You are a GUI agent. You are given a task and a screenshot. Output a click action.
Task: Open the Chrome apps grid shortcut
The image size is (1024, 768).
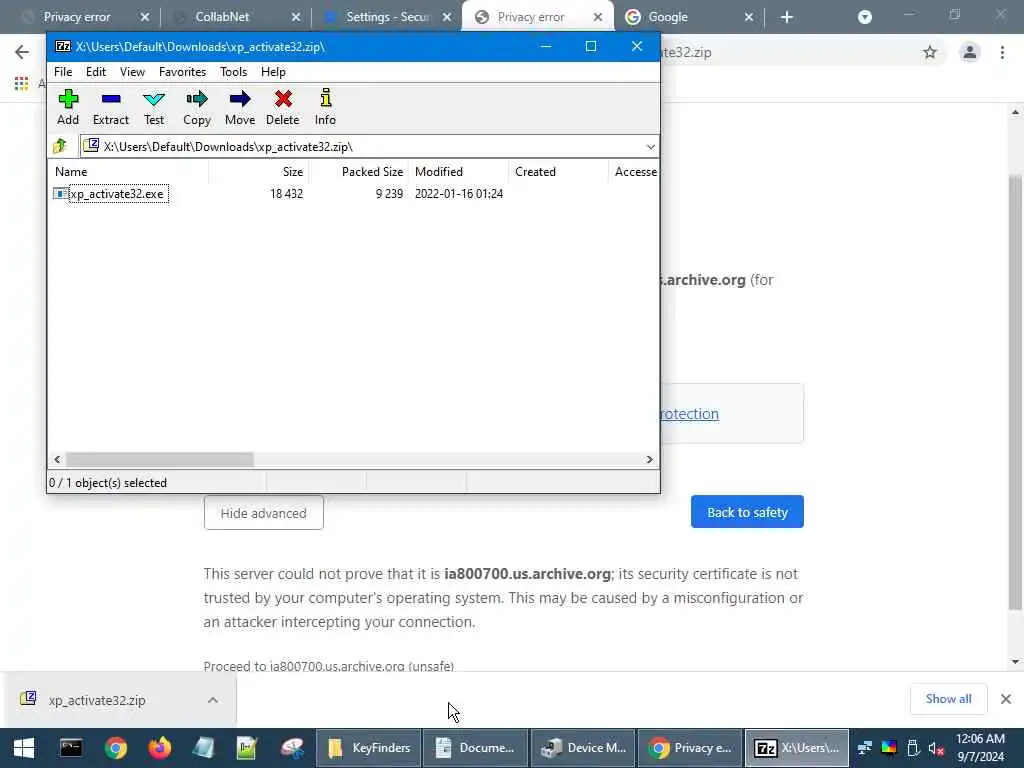(21, 84)
